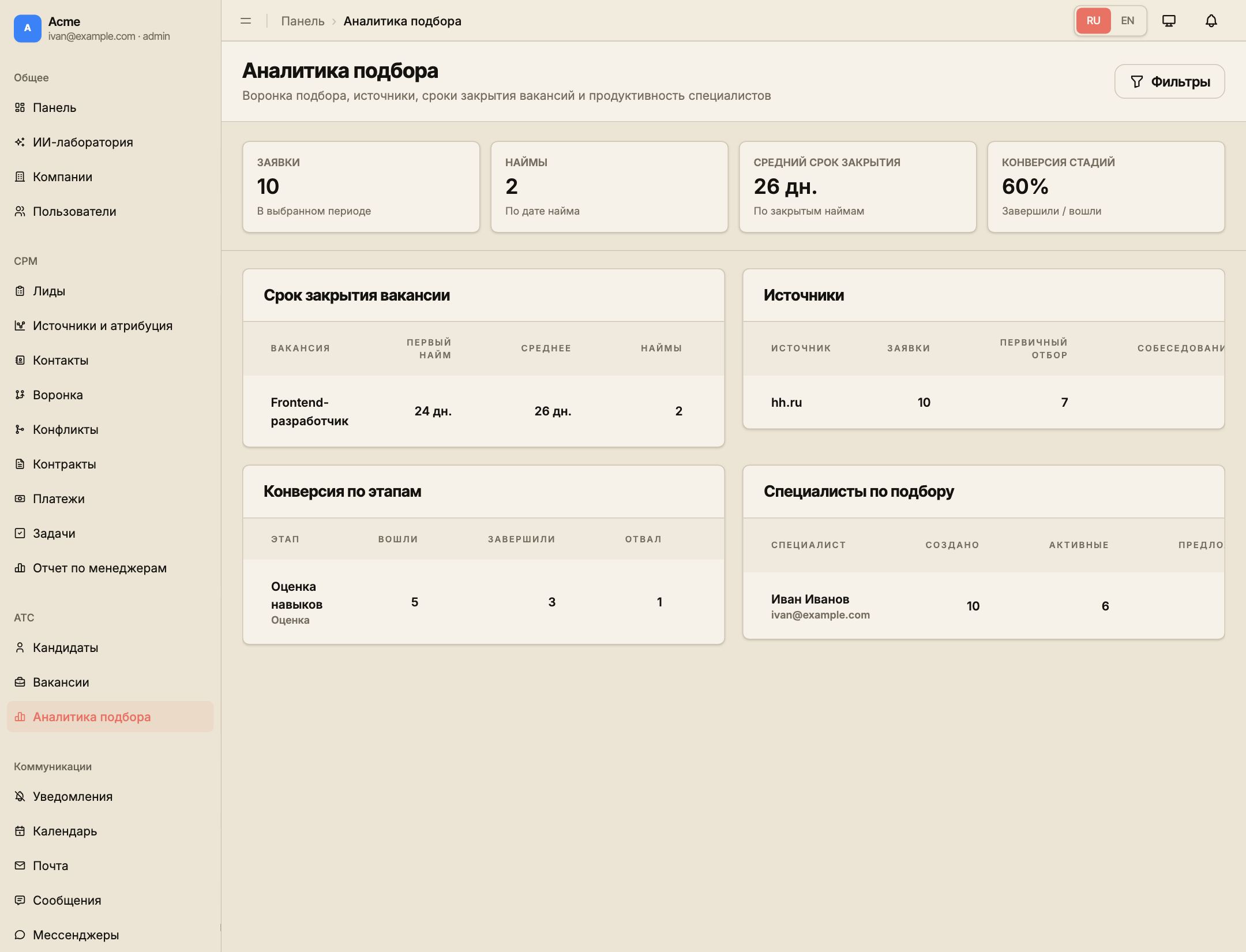Click the Заявки stat card
This screenshot has height=952, width=1246.
361,187
